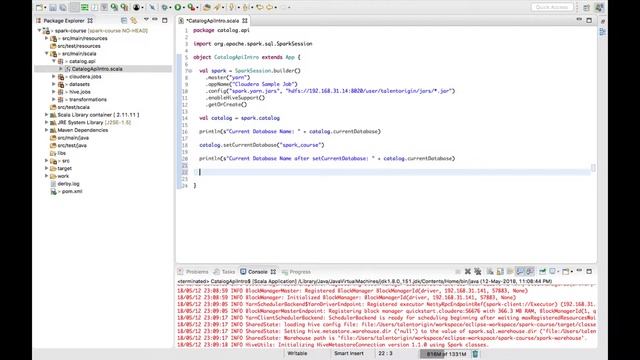Open the Package Explorer view menu triangle

click(x=146, y=20)
